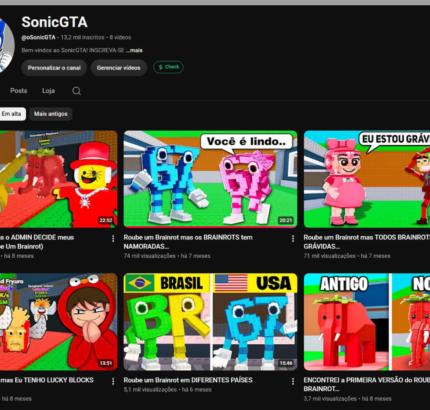Viewport: 430px width, 410px height.
Task: Open options menu for DIFERENTES PAÍSES video
Action: pyautogui.click(x=293, y=381)
